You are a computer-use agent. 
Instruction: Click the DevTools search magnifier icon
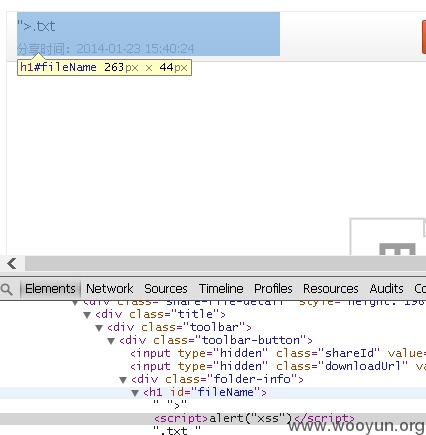(x=7, y=289)
